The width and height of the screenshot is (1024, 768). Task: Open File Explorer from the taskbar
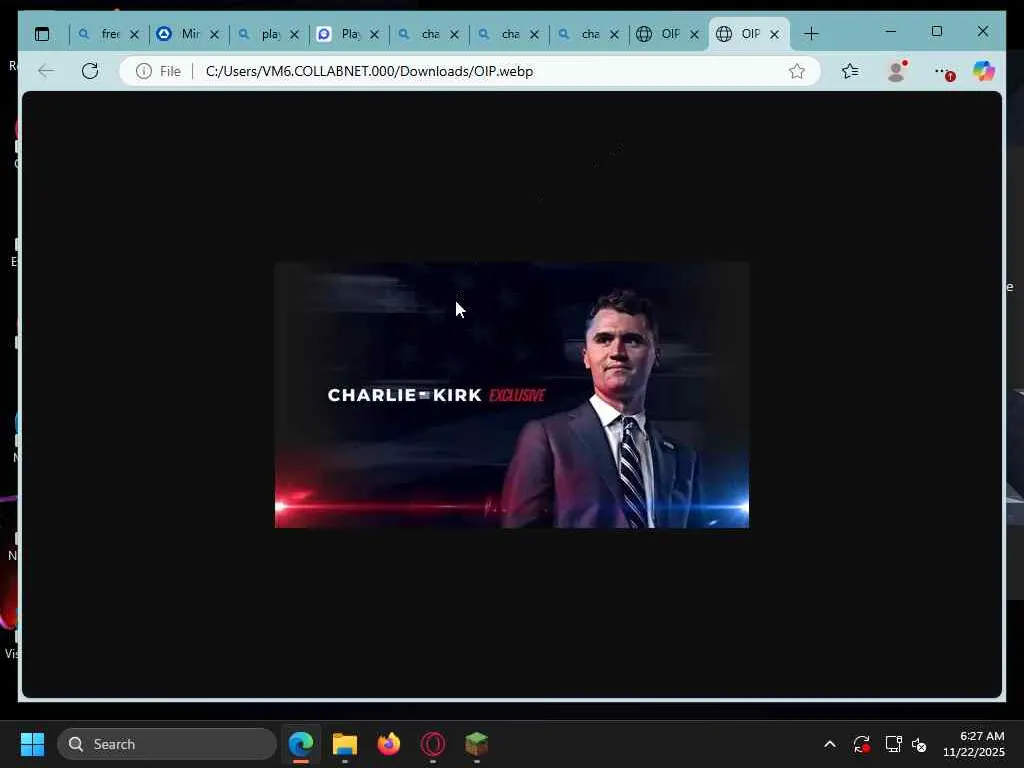pos(345,744)
